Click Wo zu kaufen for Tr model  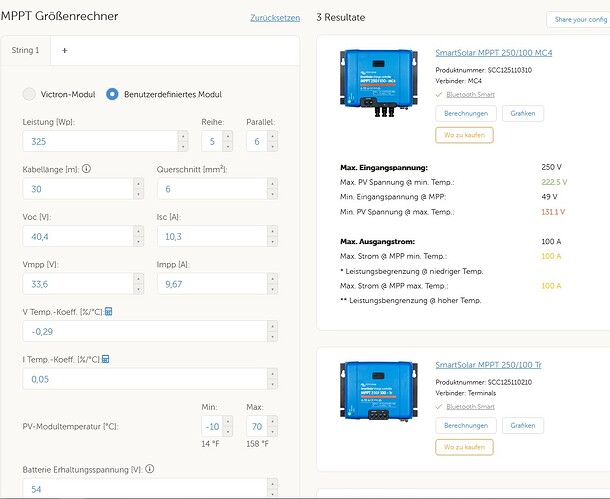464,447
